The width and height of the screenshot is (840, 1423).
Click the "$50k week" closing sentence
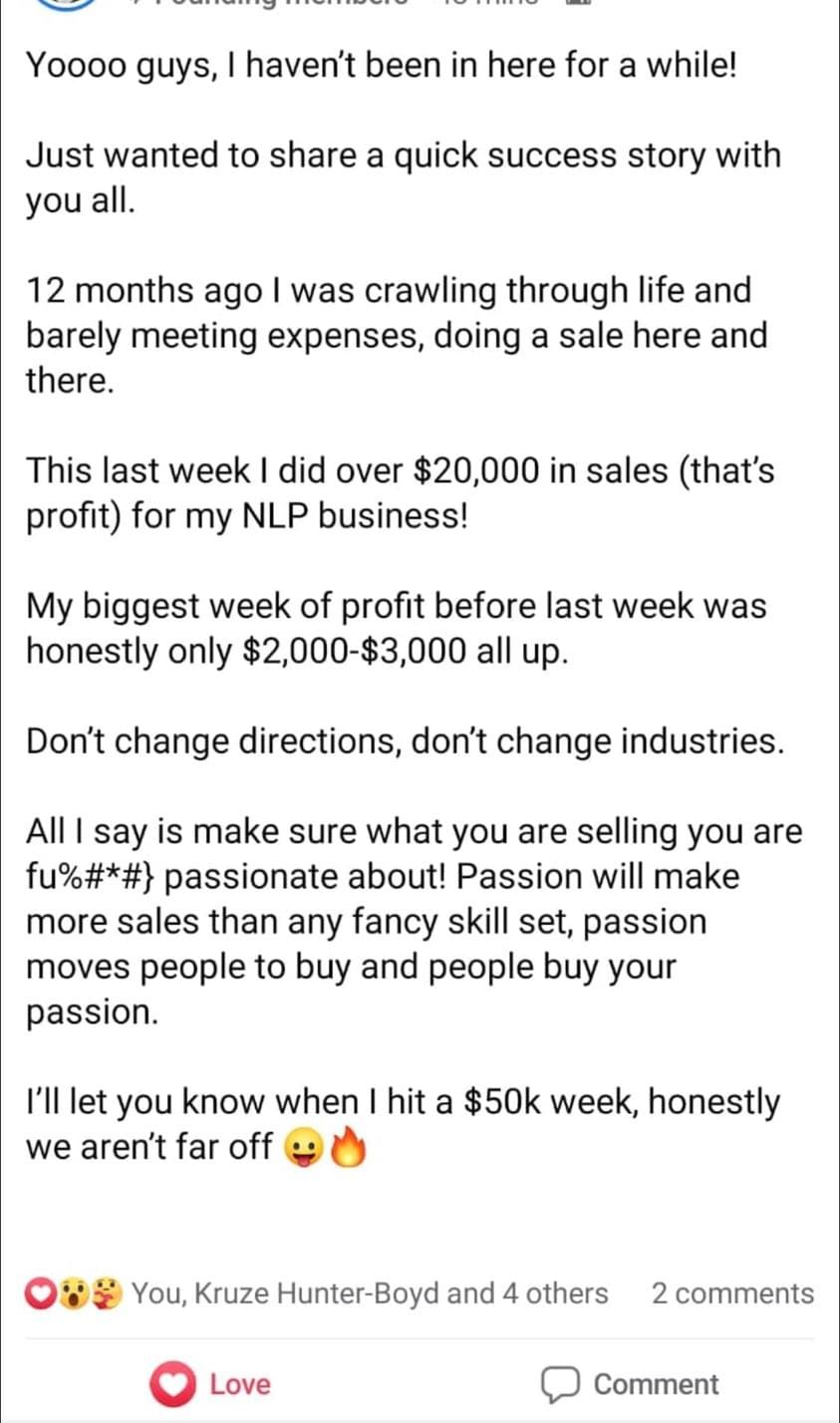403,1124
